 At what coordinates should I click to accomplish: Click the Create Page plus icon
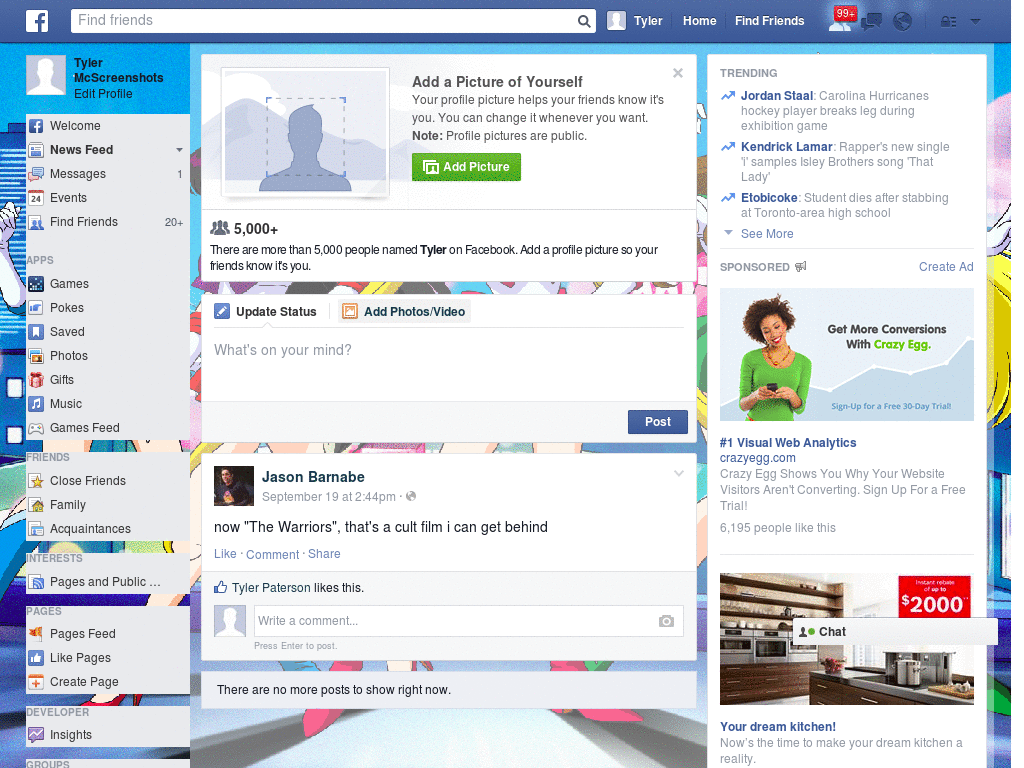(x=37, y=682)
